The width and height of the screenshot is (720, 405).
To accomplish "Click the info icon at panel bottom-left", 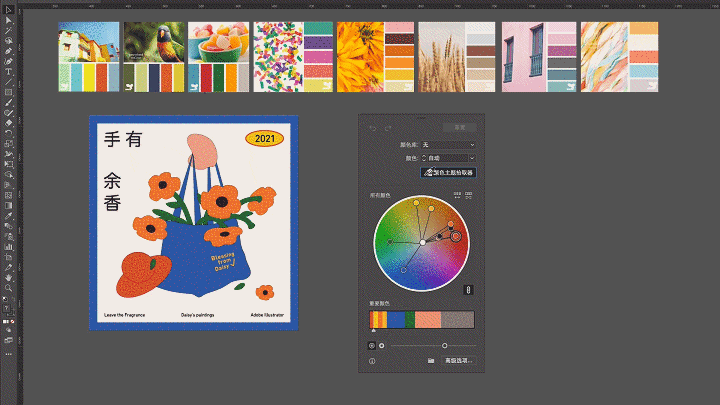I will pos(372,360).
